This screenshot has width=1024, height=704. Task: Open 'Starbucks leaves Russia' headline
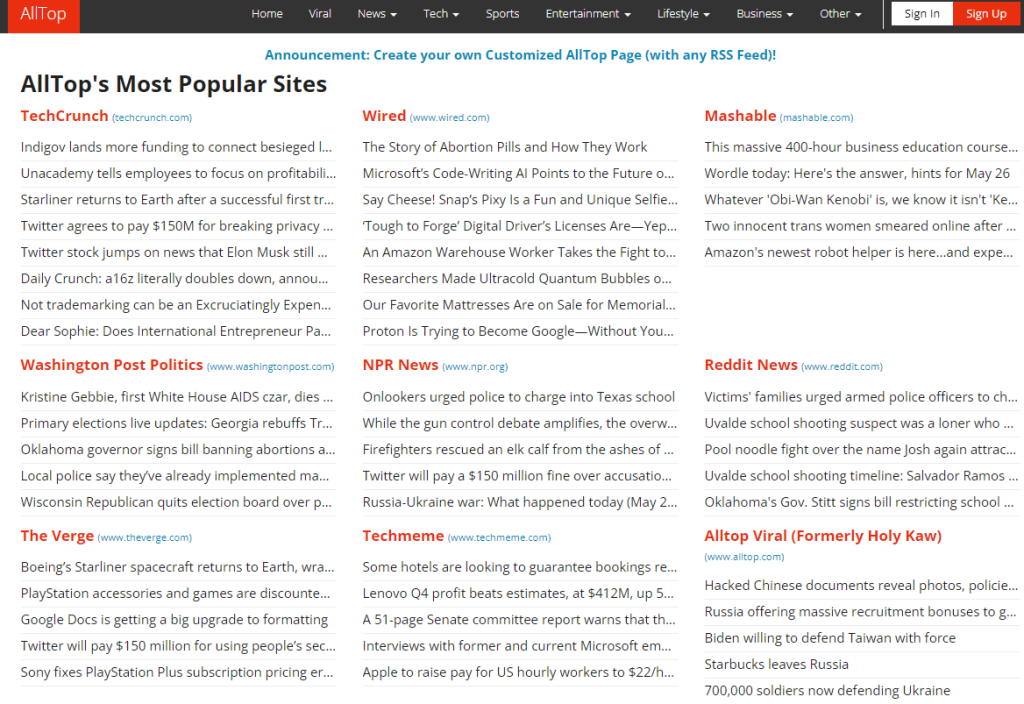(x=776, y=664)
